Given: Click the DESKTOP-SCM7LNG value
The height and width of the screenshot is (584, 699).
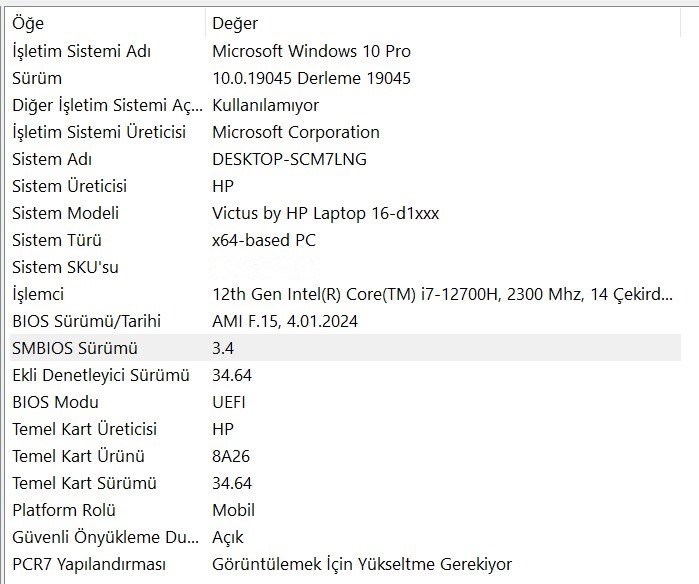Looking at the screenshot, I should (289, 159).
